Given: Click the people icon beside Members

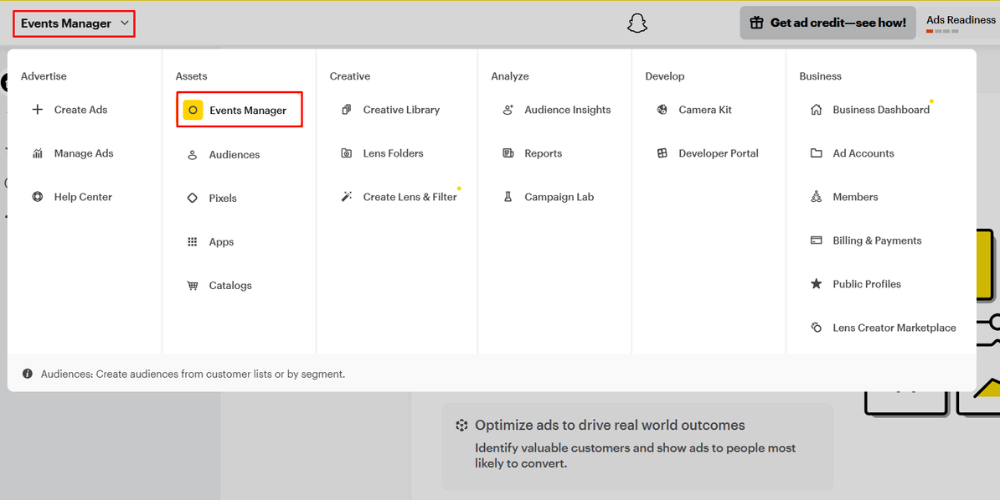Looking at the screenshot, I should [x=816, y=197].
